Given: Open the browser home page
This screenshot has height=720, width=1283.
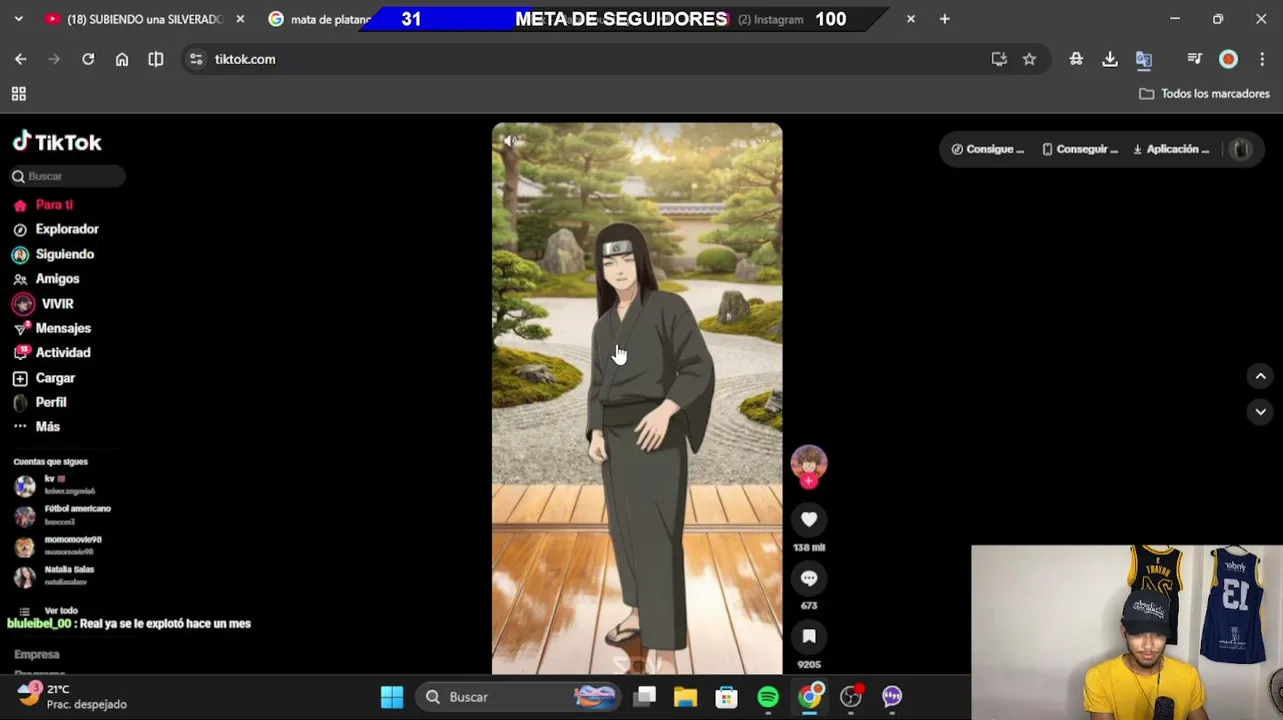Looking at the screenshot, I should click(x=122, y=59).
